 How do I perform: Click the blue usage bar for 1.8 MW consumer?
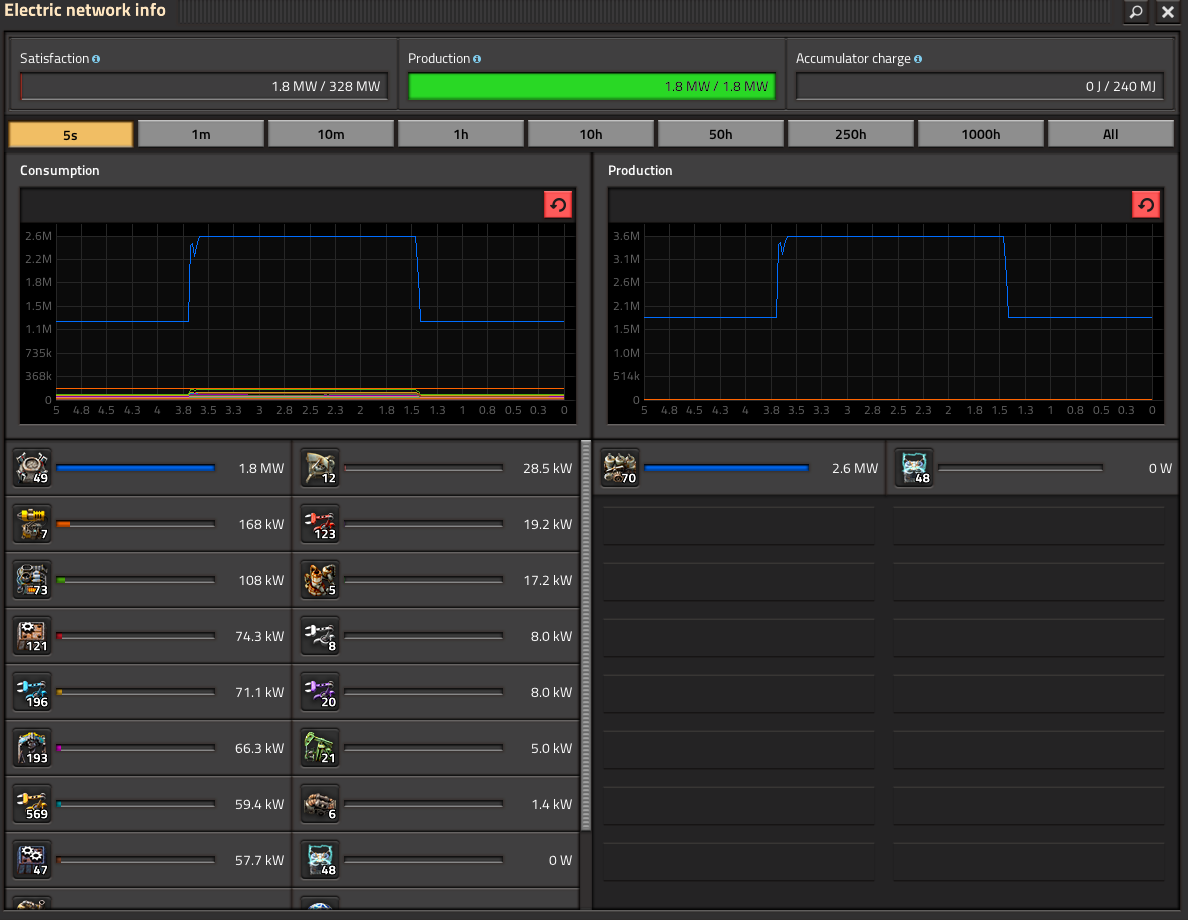(x=136, y=468)
